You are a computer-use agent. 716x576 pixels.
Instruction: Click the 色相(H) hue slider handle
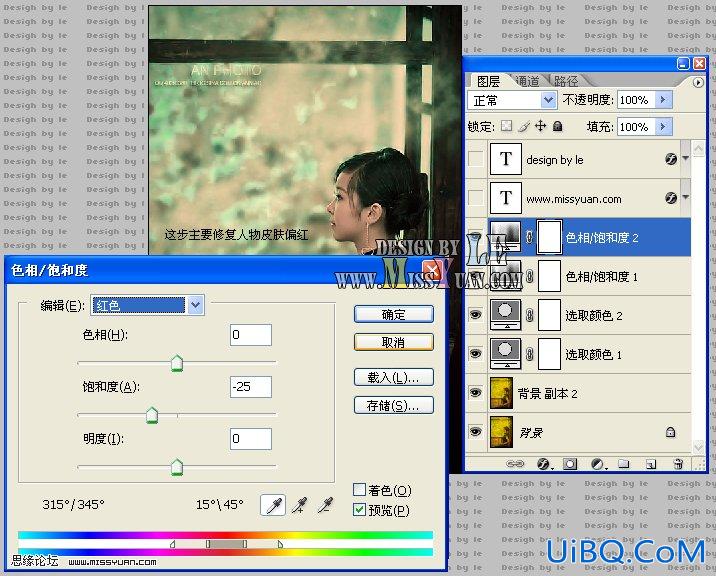pos(177,363)
